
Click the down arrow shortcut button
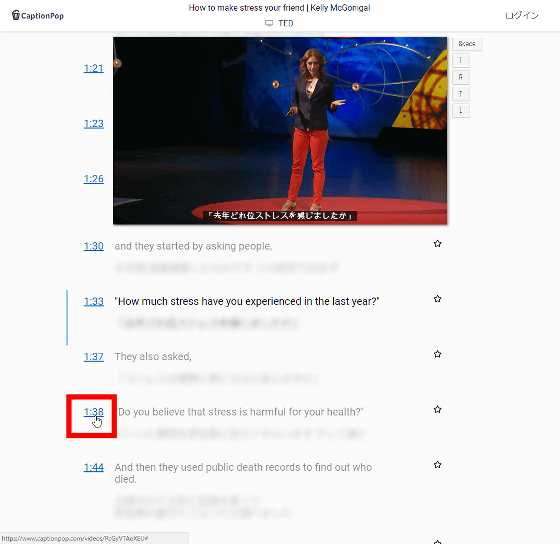coord(461,111)
